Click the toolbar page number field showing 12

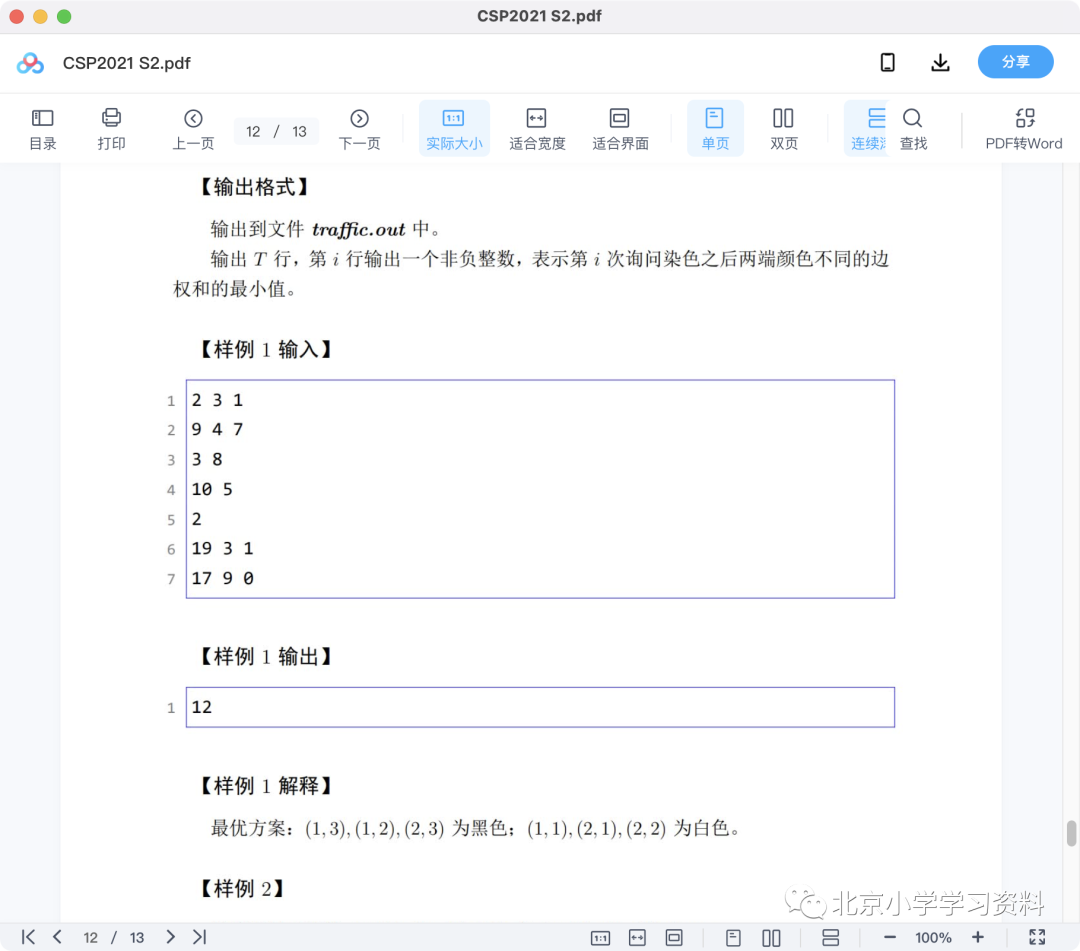(253, 132)
